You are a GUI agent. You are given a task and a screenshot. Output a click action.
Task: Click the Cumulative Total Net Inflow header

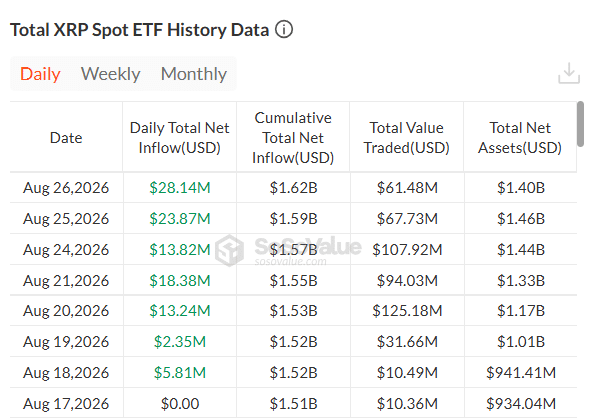click(293, 138)
